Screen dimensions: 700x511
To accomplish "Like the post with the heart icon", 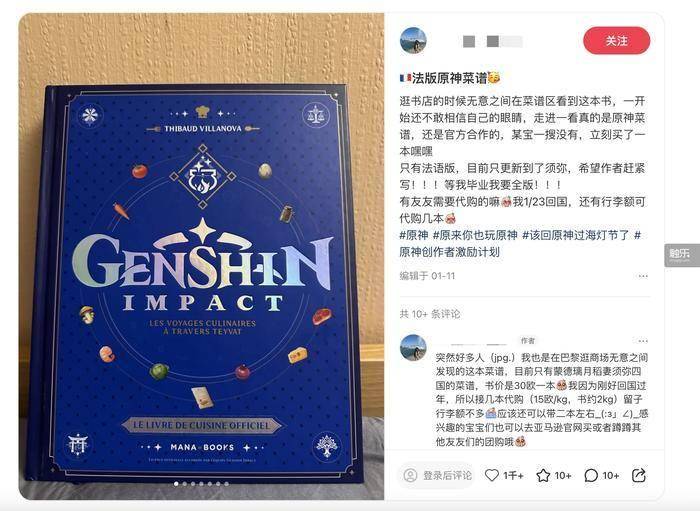I will coord(492,475).
